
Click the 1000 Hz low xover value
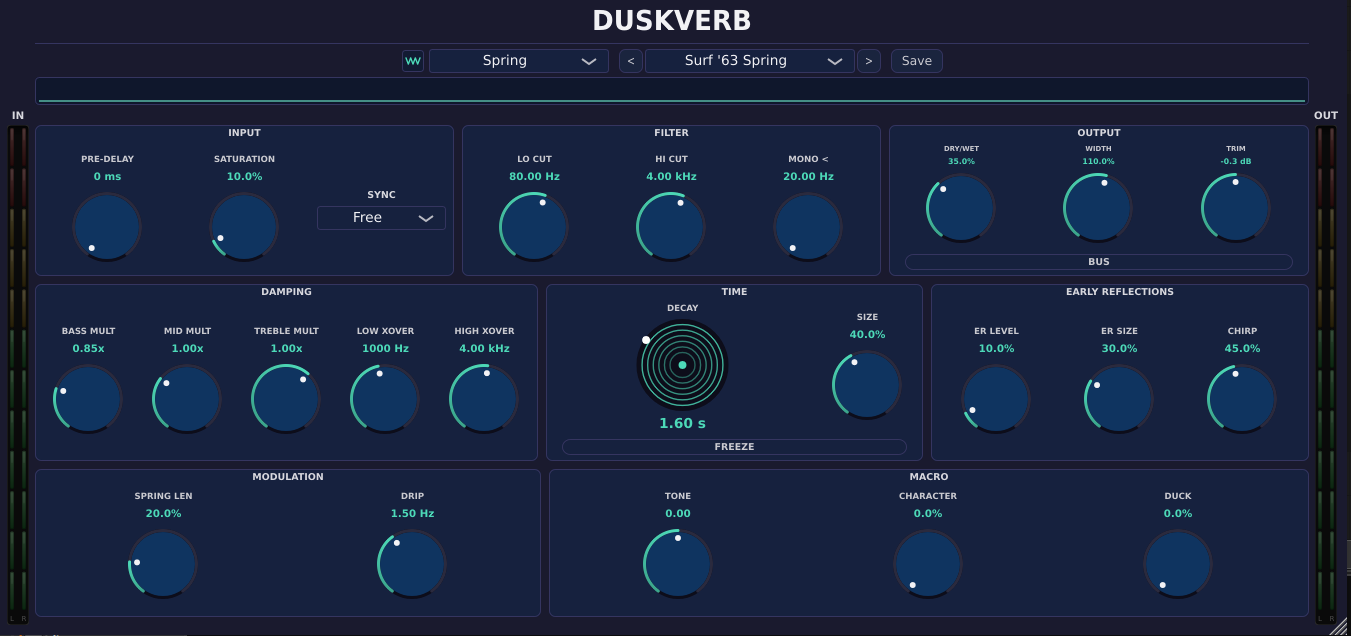[x=385, y=349]
